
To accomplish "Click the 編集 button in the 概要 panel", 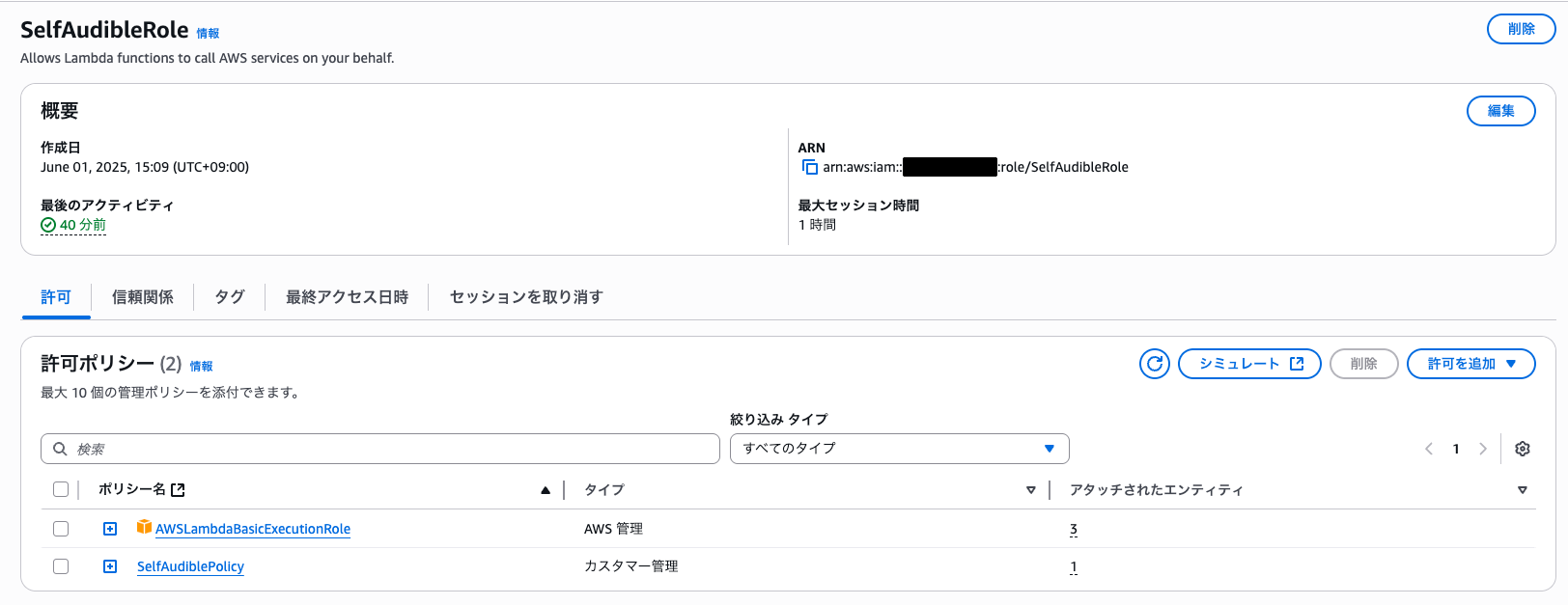I will pos(1501,111).
